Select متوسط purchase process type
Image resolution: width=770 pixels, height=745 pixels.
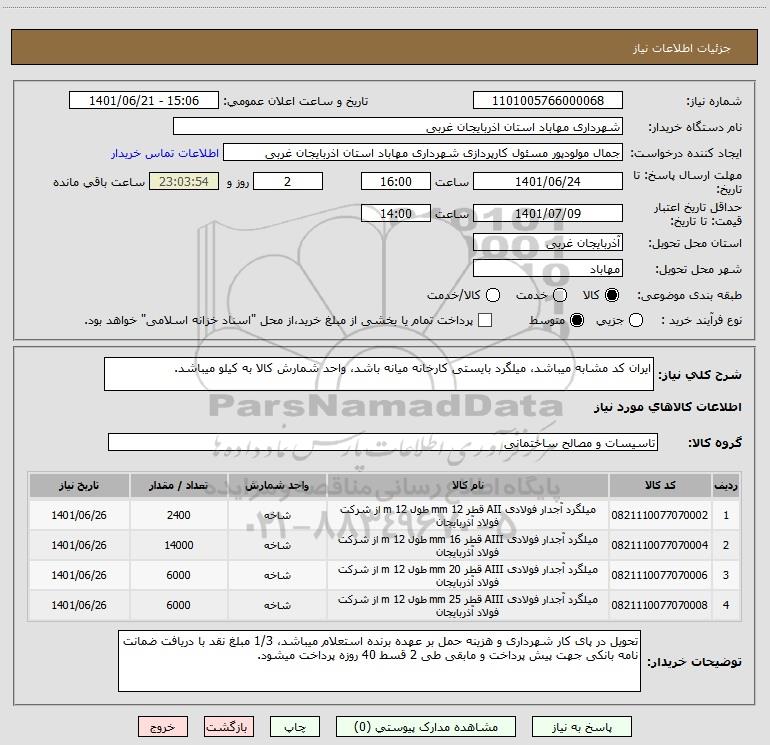[x=577, y=320]
